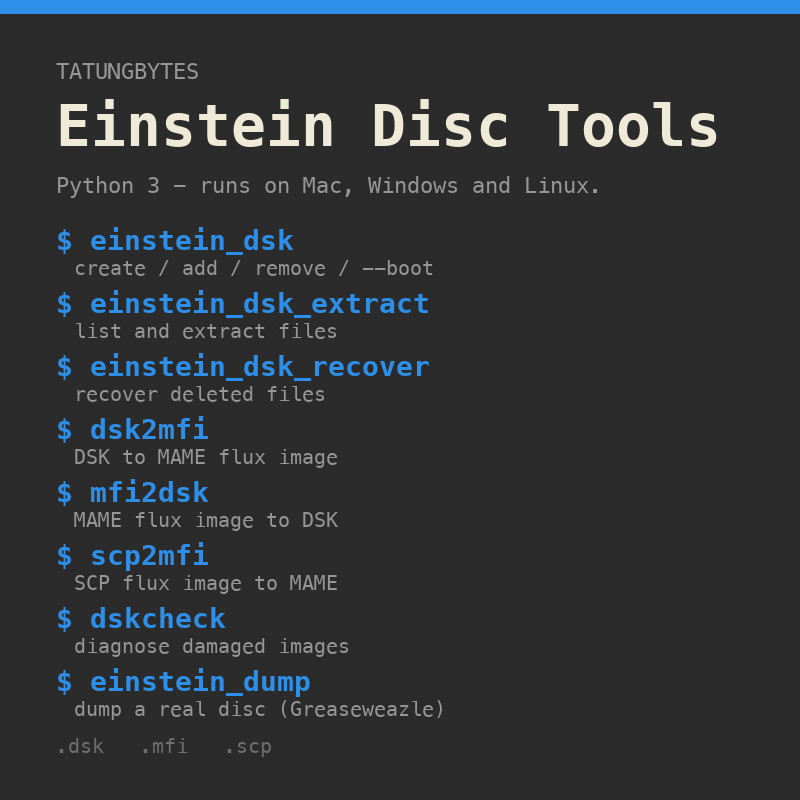Click the mfi2dsk command name

point(149,493)
